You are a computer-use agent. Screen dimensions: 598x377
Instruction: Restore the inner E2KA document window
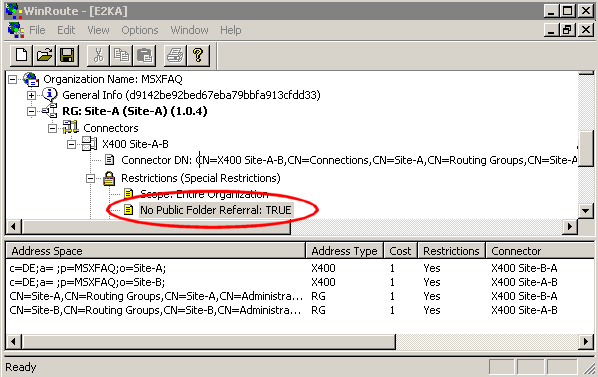567,29
